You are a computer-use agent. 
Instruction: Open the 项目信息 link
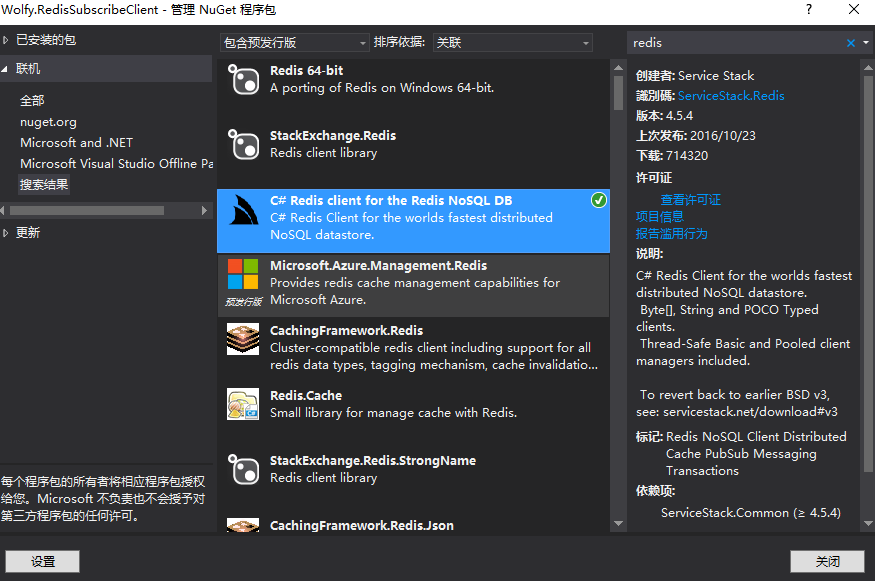(660, 217)
